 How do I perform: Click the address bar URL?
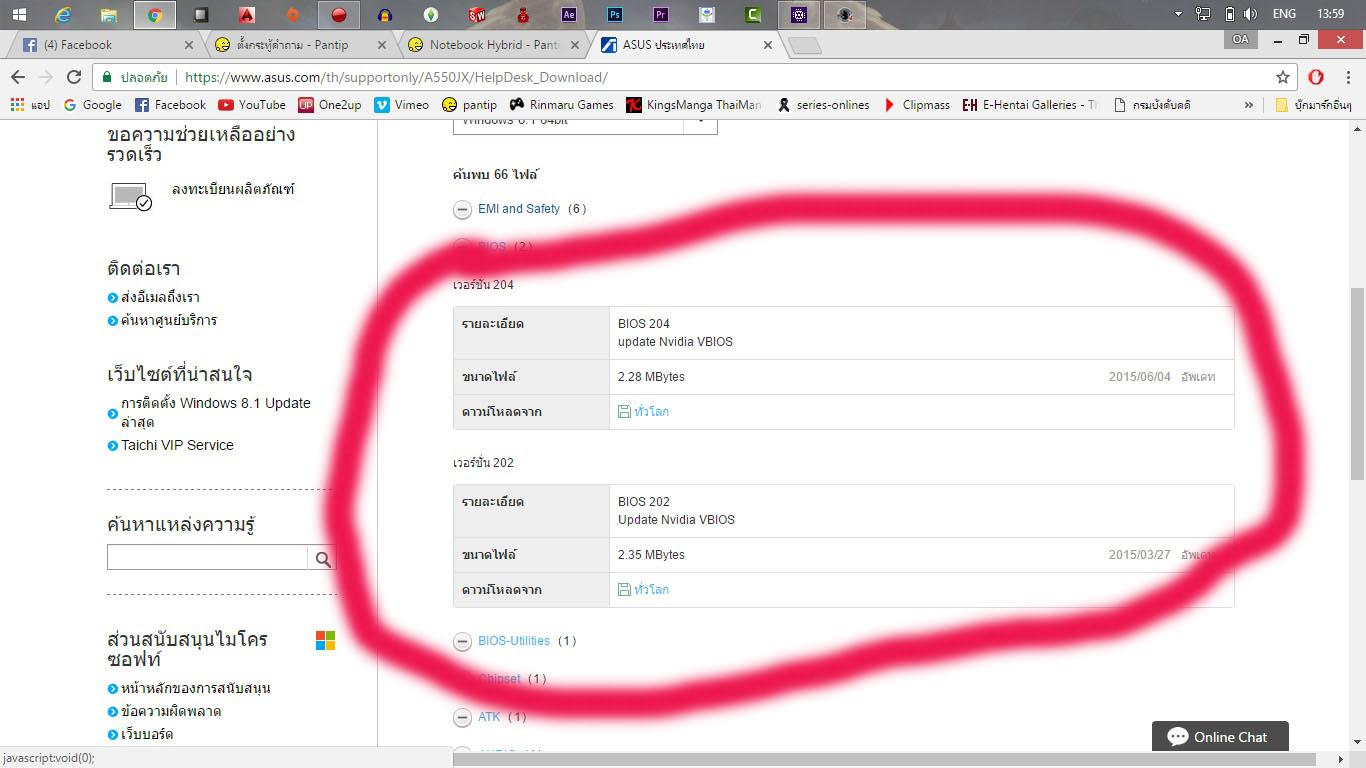pyautogui.click(x=396, y=77)
